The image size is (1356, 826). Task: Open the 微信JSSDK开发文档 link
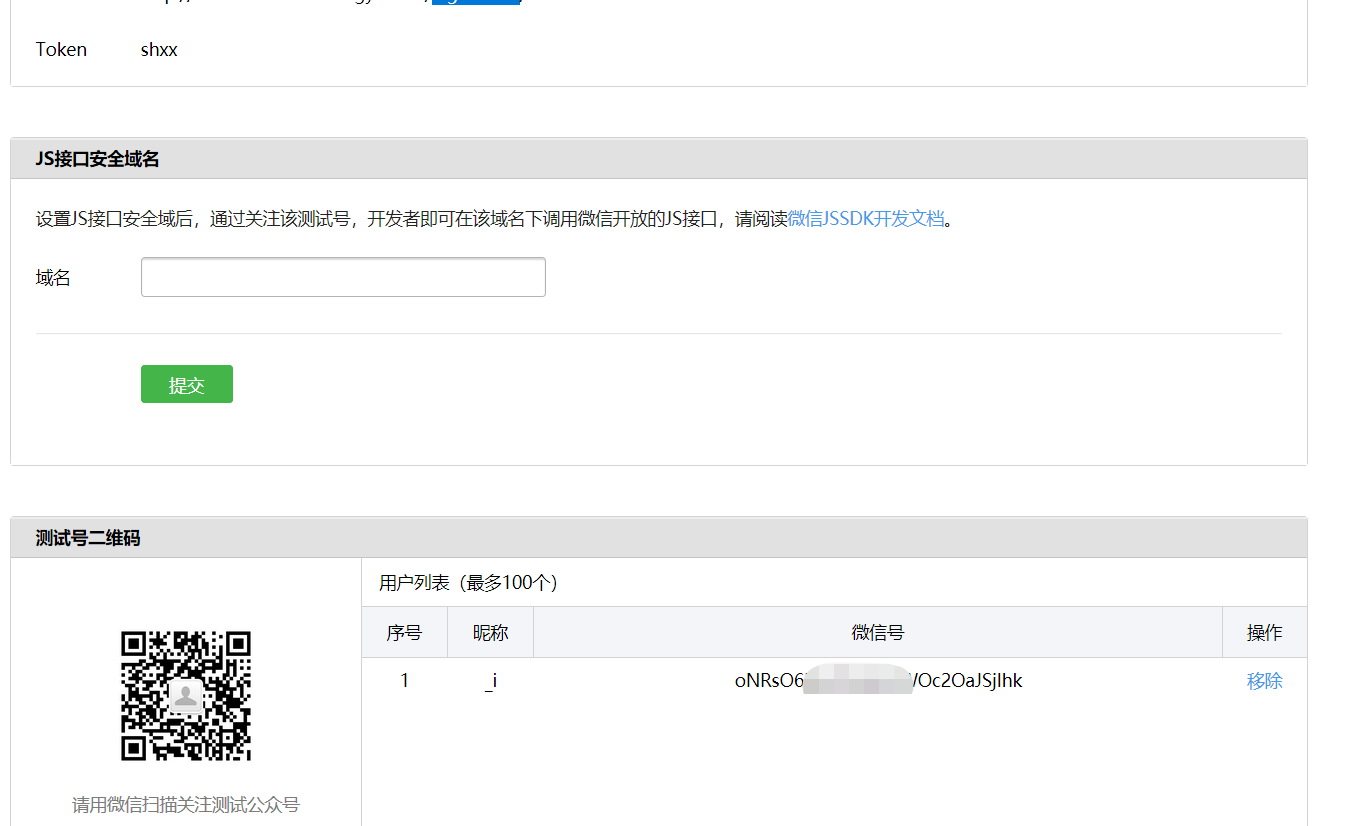(866, 218)
